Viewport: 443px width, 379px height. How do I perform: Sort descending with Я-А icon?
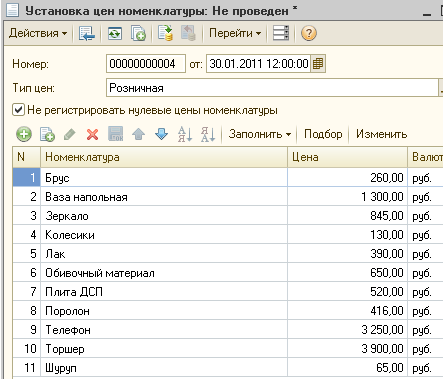pyautogui.click(x=208, y=134)
